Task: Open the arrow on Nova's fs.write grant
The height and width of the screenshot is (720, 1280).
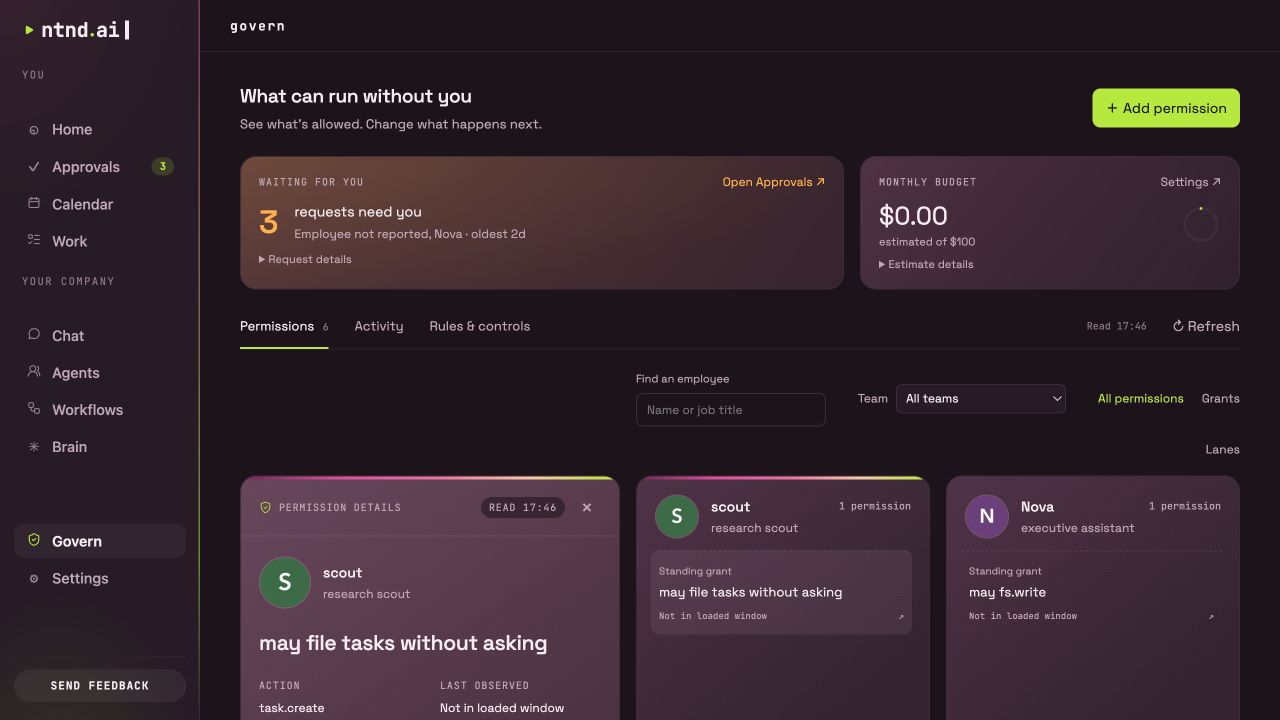Action: 1211,617
